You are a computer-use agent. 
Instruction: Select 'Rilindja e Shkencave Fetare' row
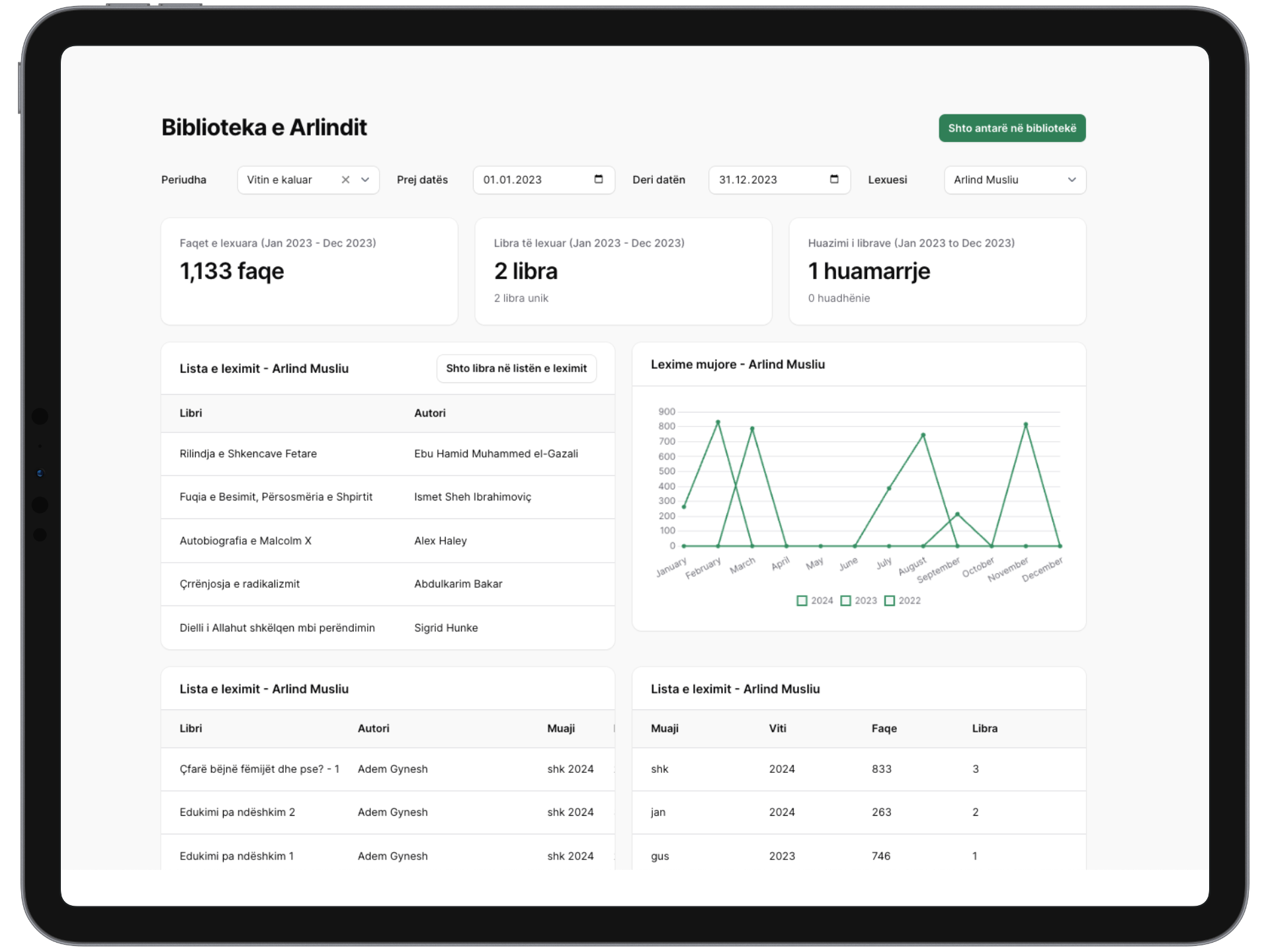point(248,454)
